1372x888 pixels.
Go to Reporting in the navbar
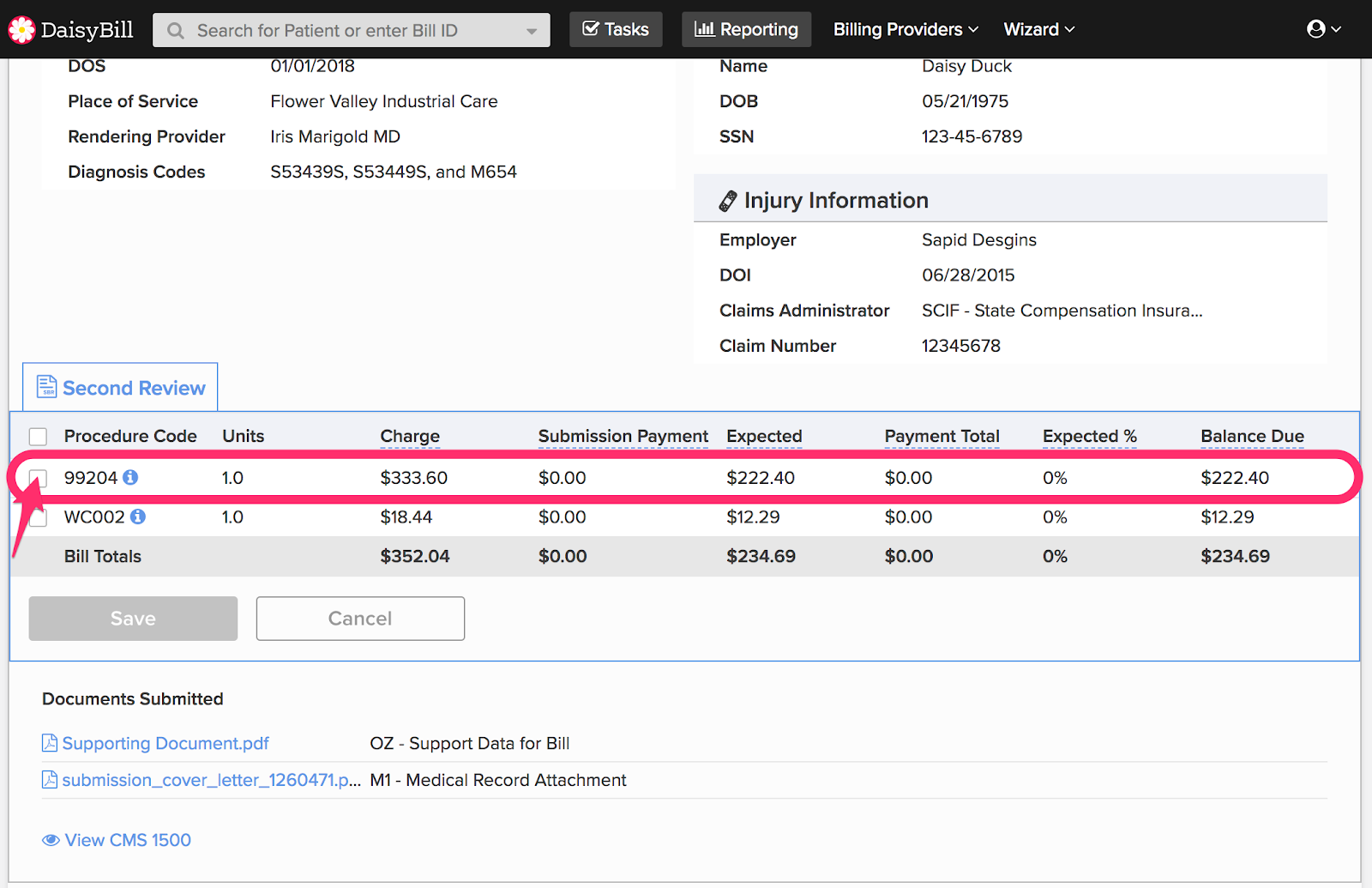click(x=746, y=30)
